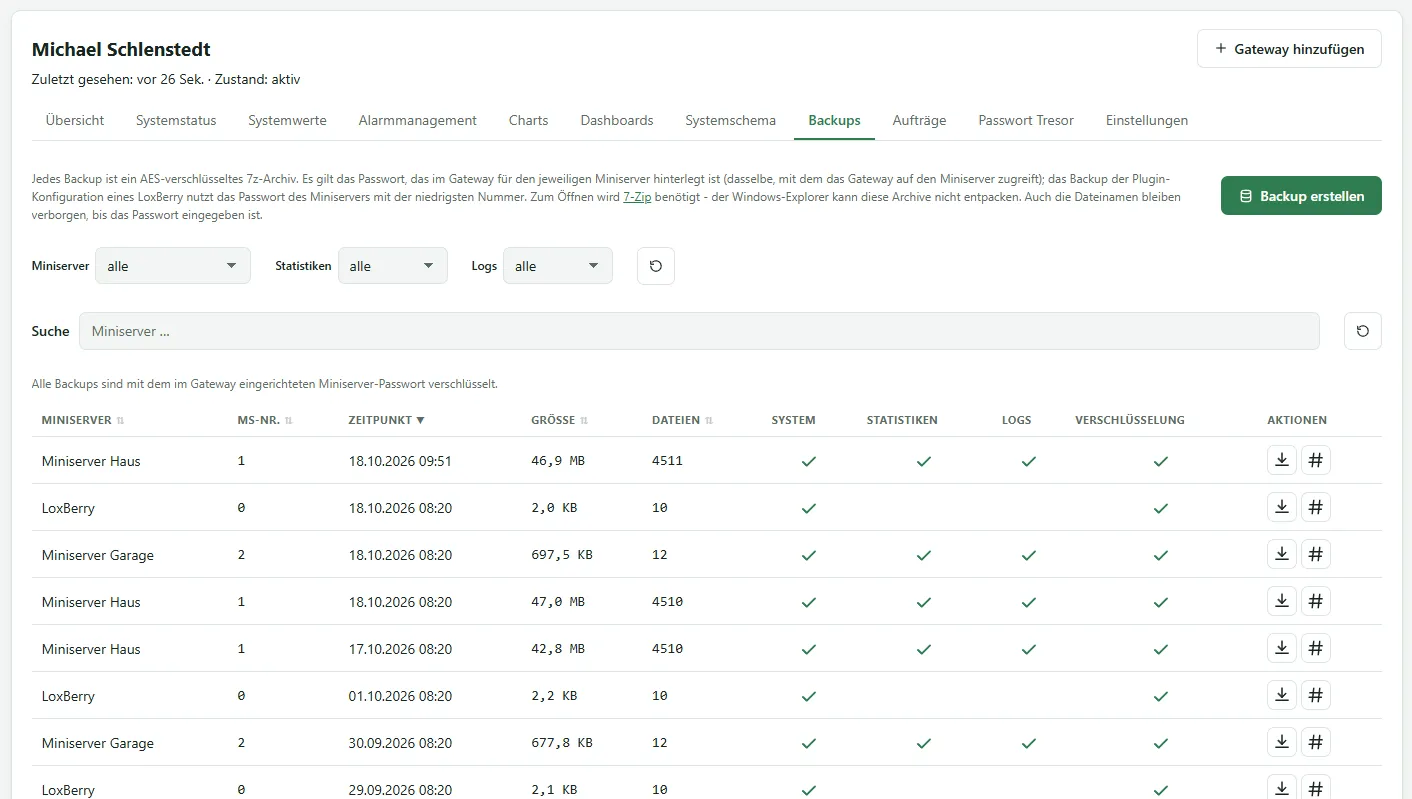Sort table by Dateien column

click(682, 420)
